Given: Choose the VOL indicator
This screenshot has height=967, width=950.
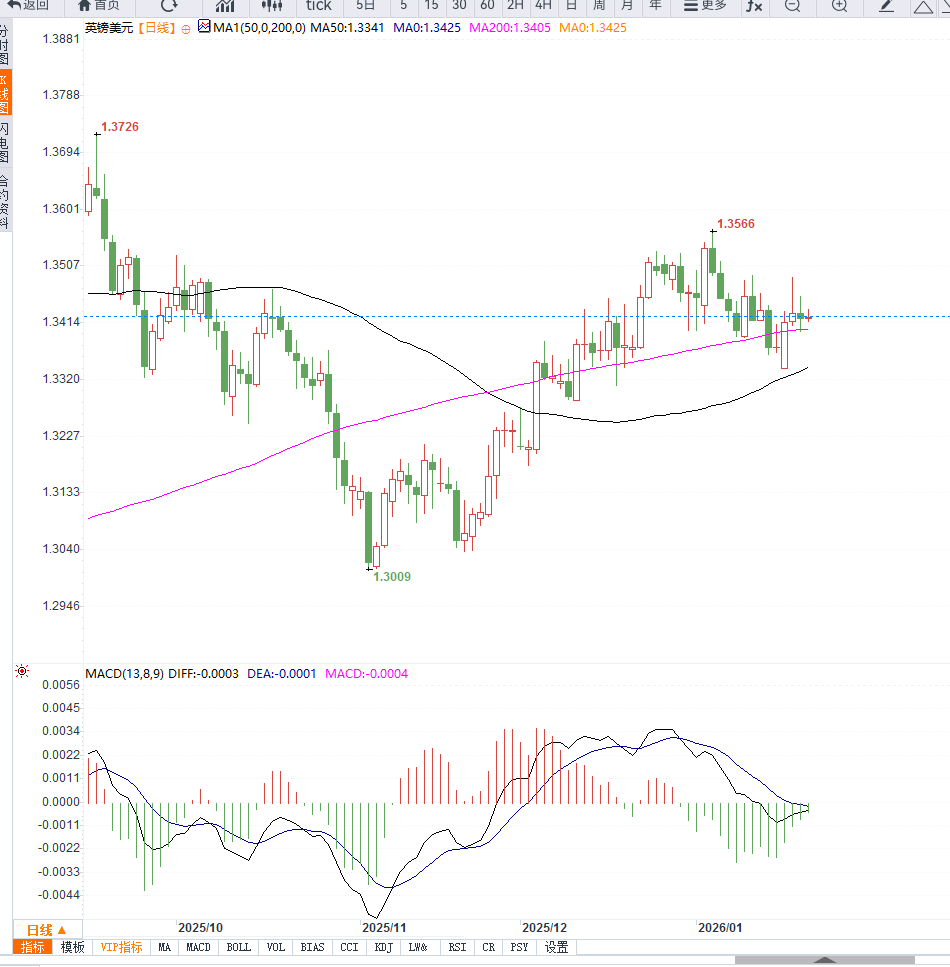Looking at the screenshot, I should [x=275, y=947].
